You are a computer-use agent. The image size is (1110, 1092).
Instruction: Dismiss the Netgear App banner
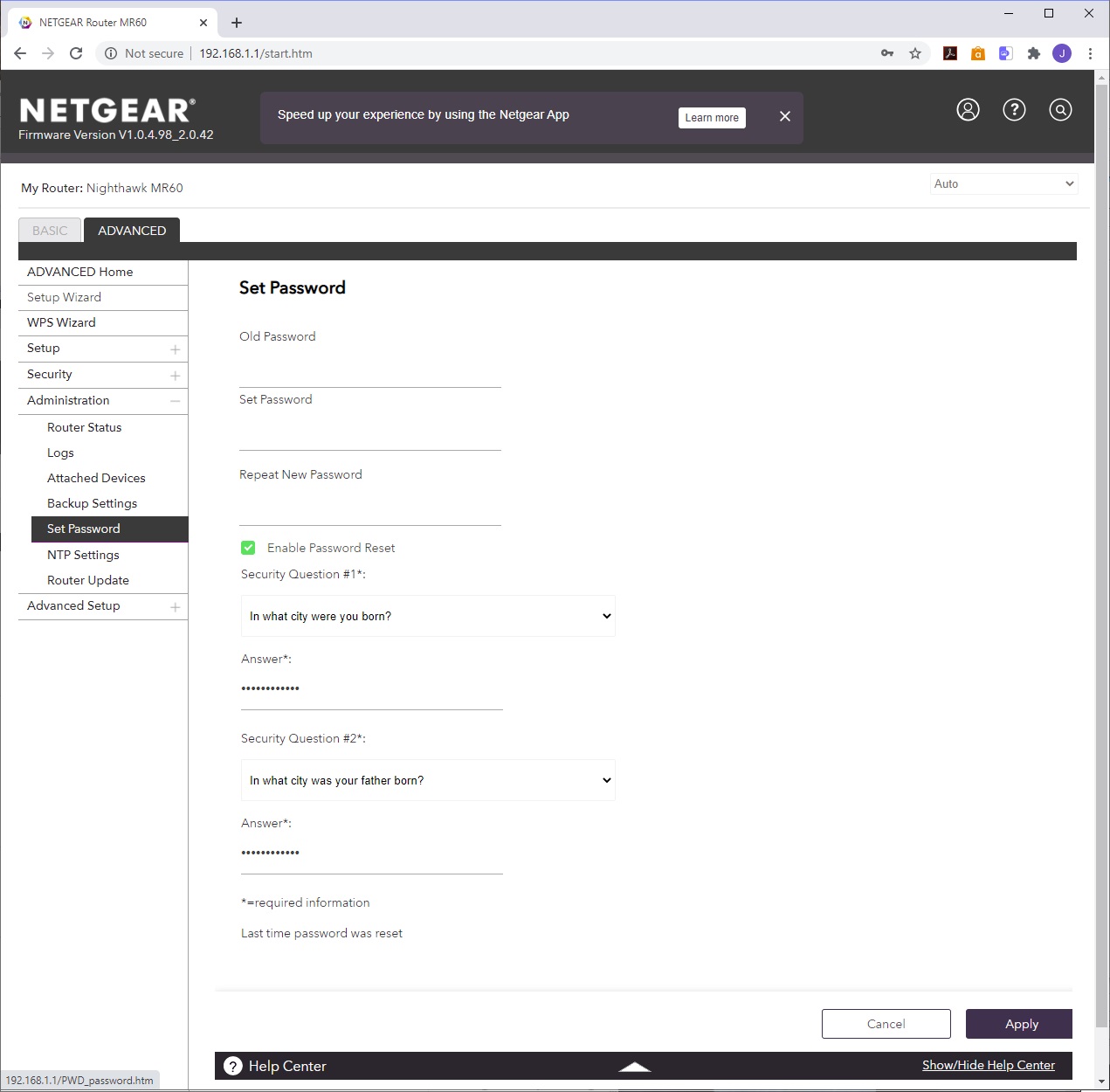[x=785, y=116]
